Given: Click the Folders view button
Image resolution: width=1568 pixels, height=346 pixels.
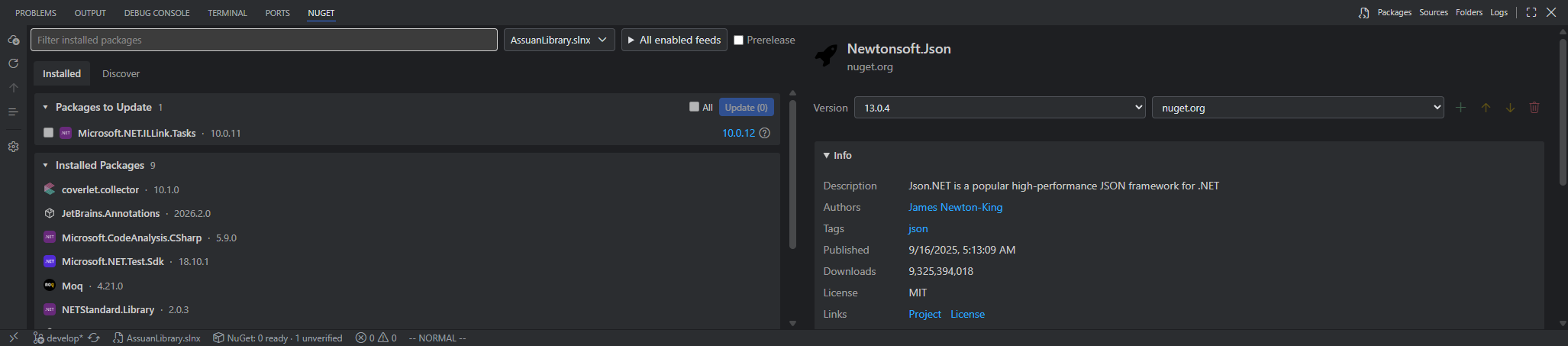Looking at the screenshot, I should 1469,12.
